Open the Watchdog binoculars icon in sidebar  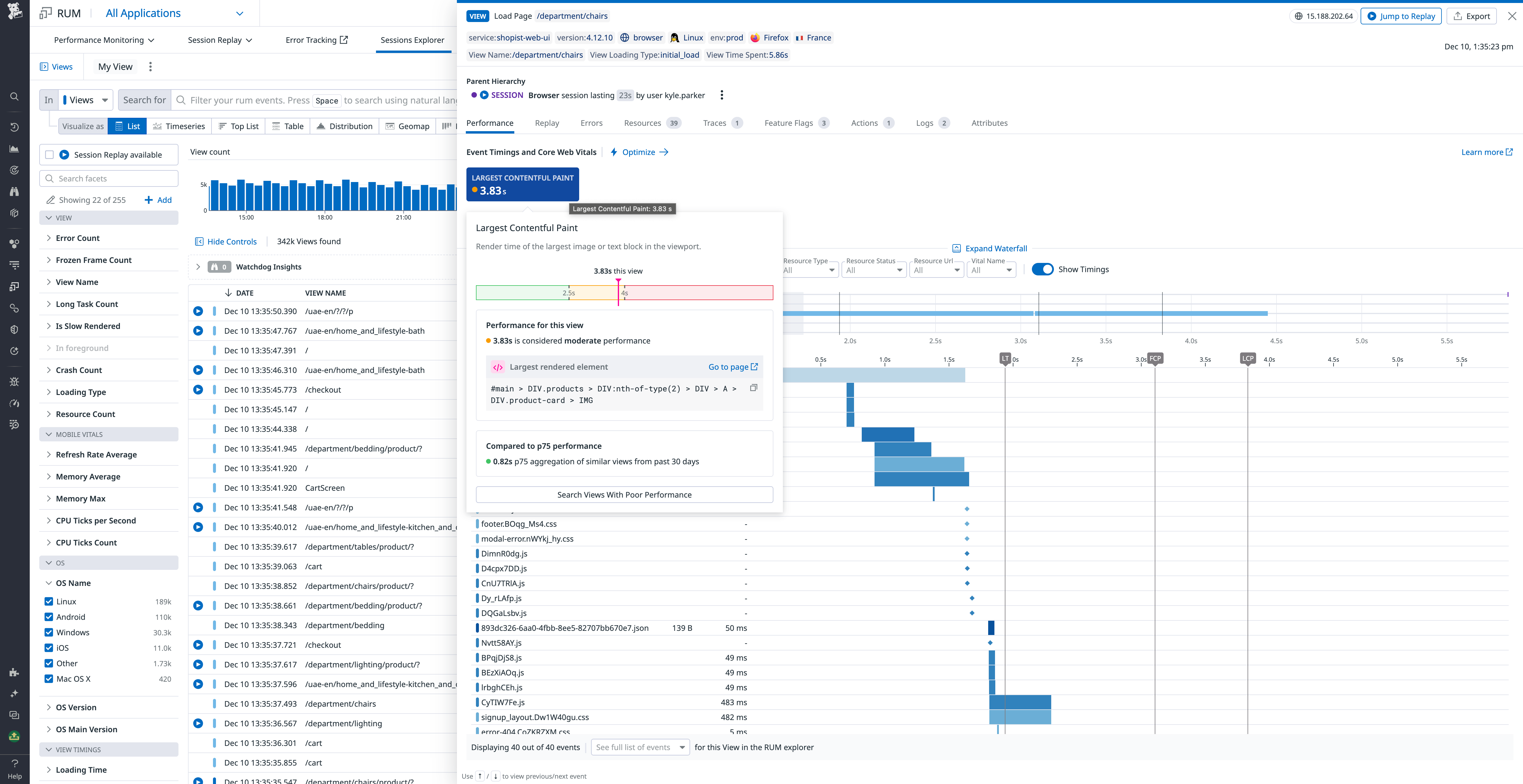(14, 191)
